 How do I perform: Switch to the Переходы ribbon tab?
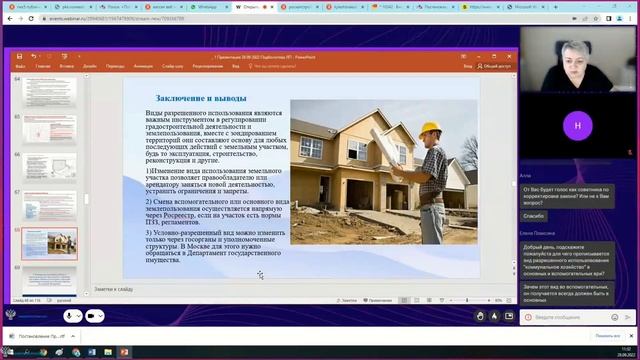(x=115, y=66)
